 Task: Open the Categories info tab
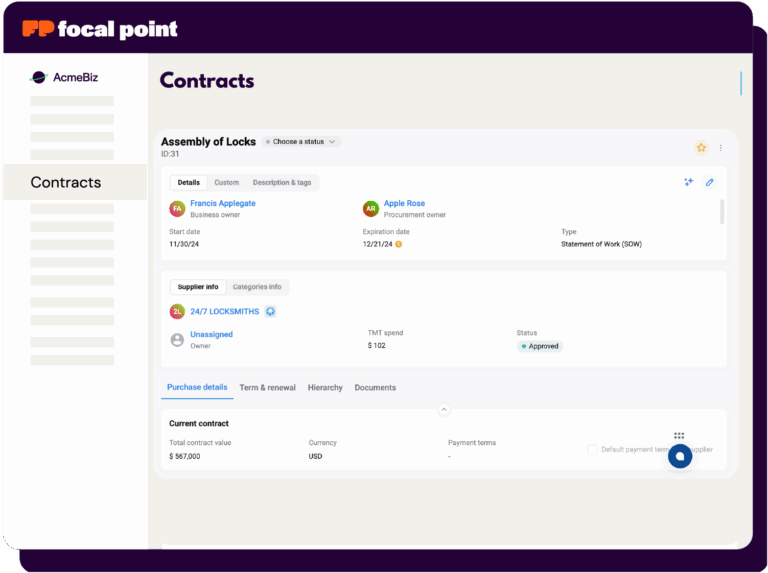pyautogui.click(x=257, y=287)
